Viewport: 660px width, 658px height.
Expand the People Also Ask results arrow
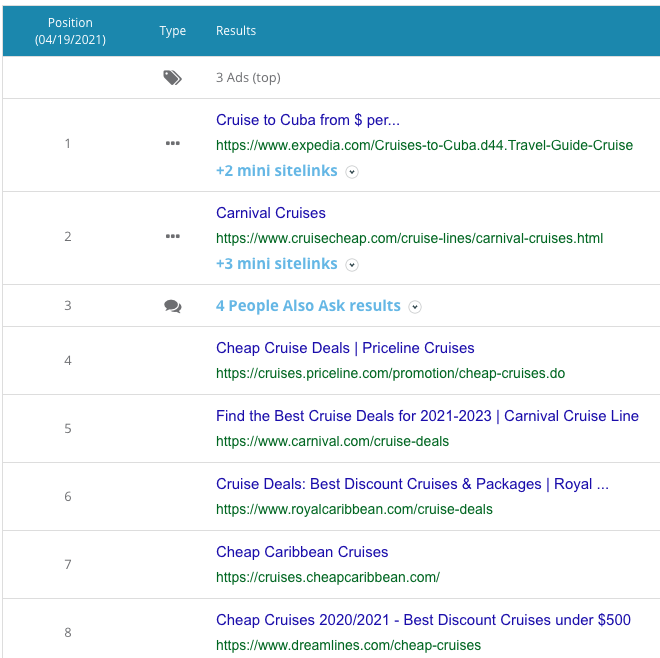pyautogui.click(x=415, y=307)
